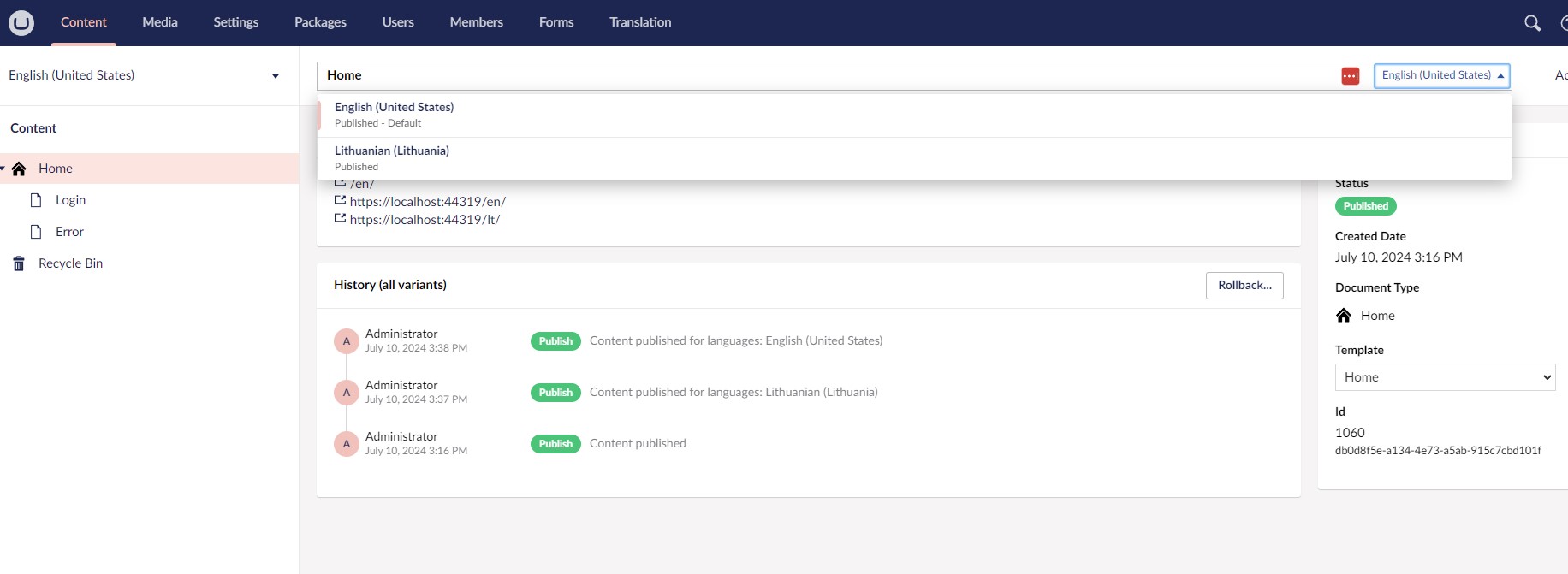This screenshot has width=1568, height=574.
Task: Click the Umbraco logo icon
Action: pos(21,23)
